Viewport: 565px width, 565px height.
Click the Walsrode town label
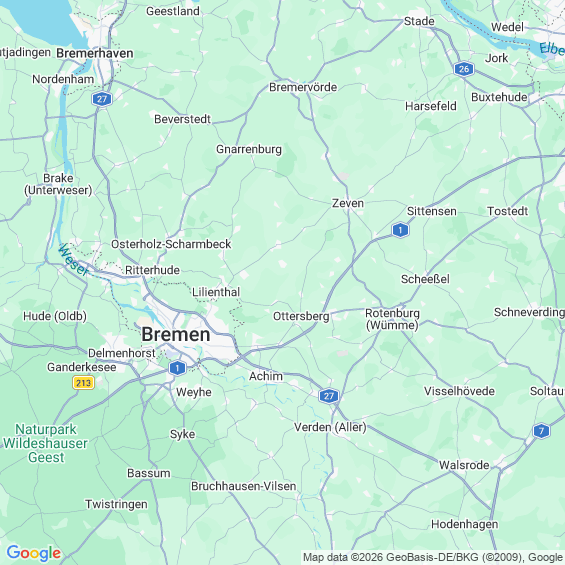tap(464, 465)
